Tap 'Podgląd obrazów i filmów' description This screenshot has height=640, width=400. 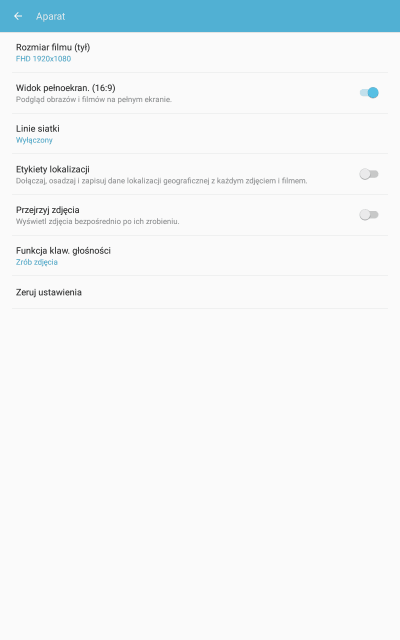[94, 100]
